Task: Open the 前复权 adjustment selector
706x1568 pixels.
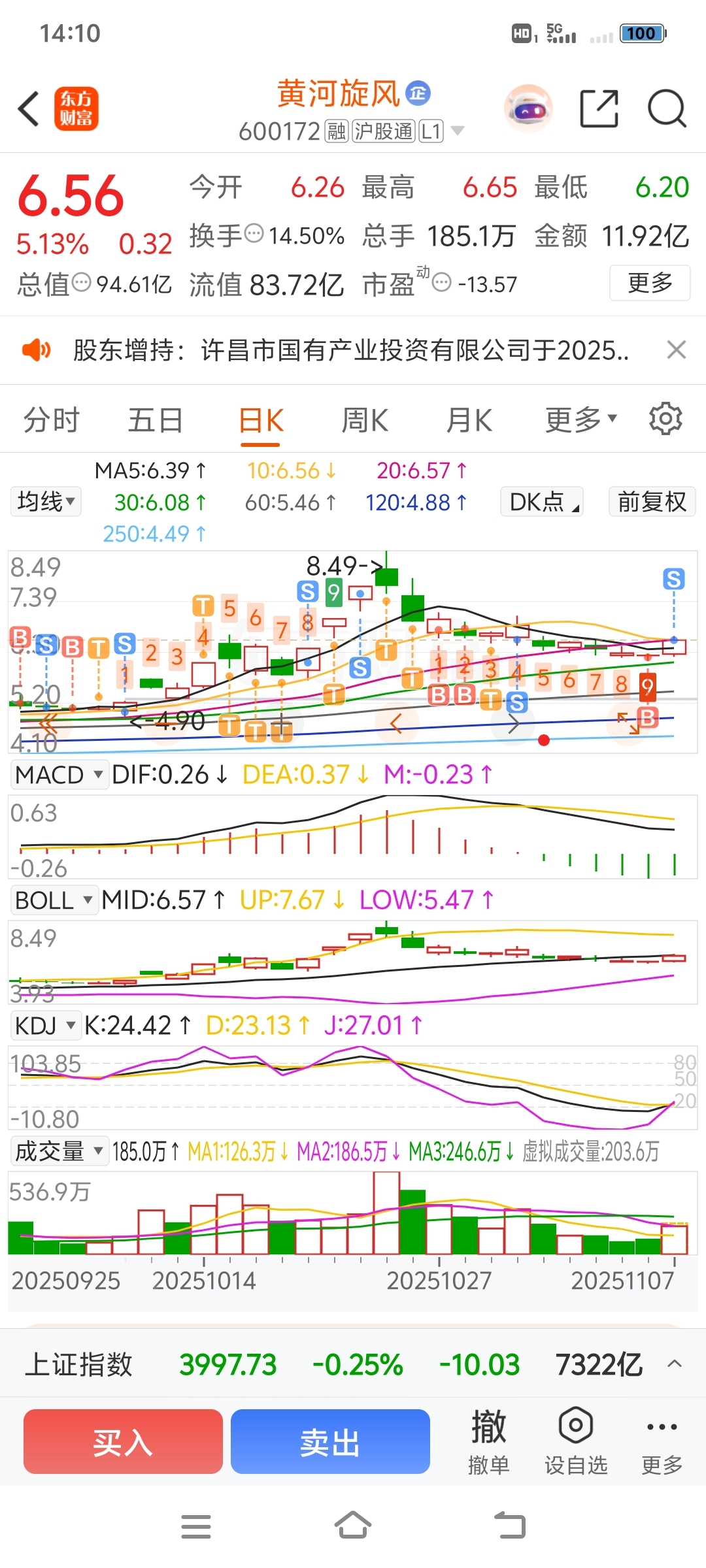Action: tap(652, 502)
